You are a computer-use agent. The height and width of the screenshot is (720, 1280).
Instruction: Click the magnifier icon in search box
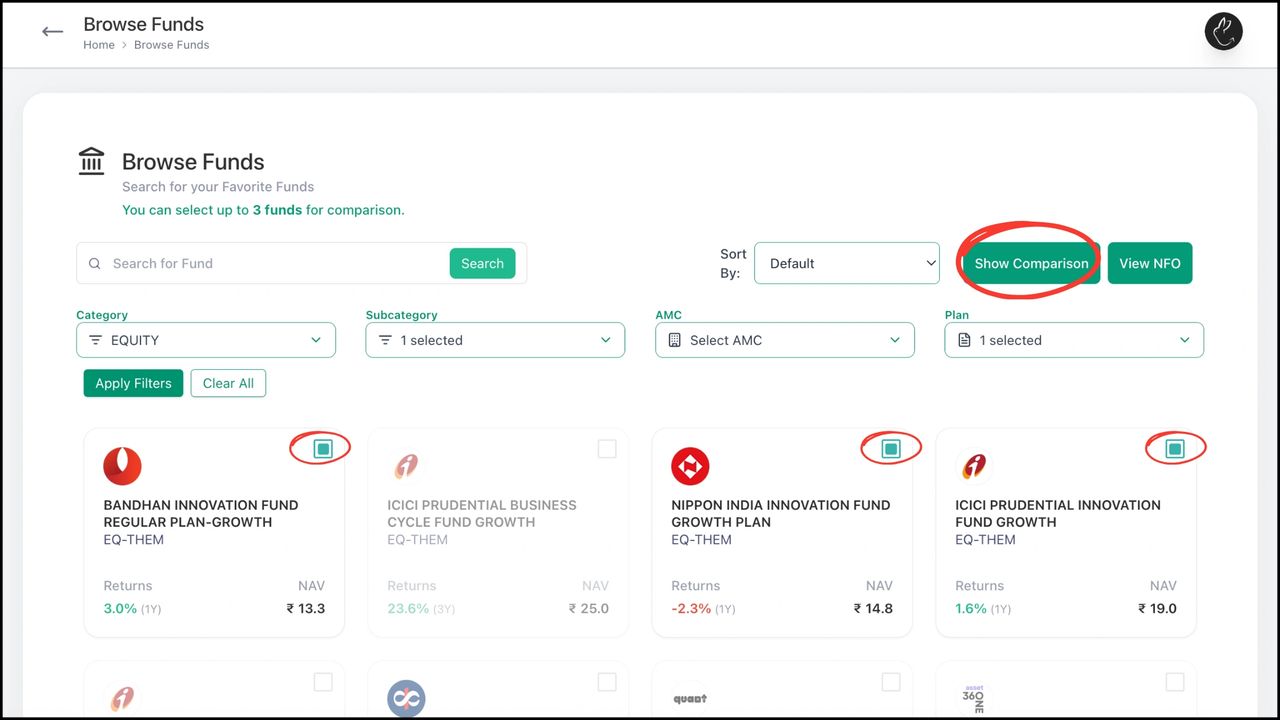(95, 264)
